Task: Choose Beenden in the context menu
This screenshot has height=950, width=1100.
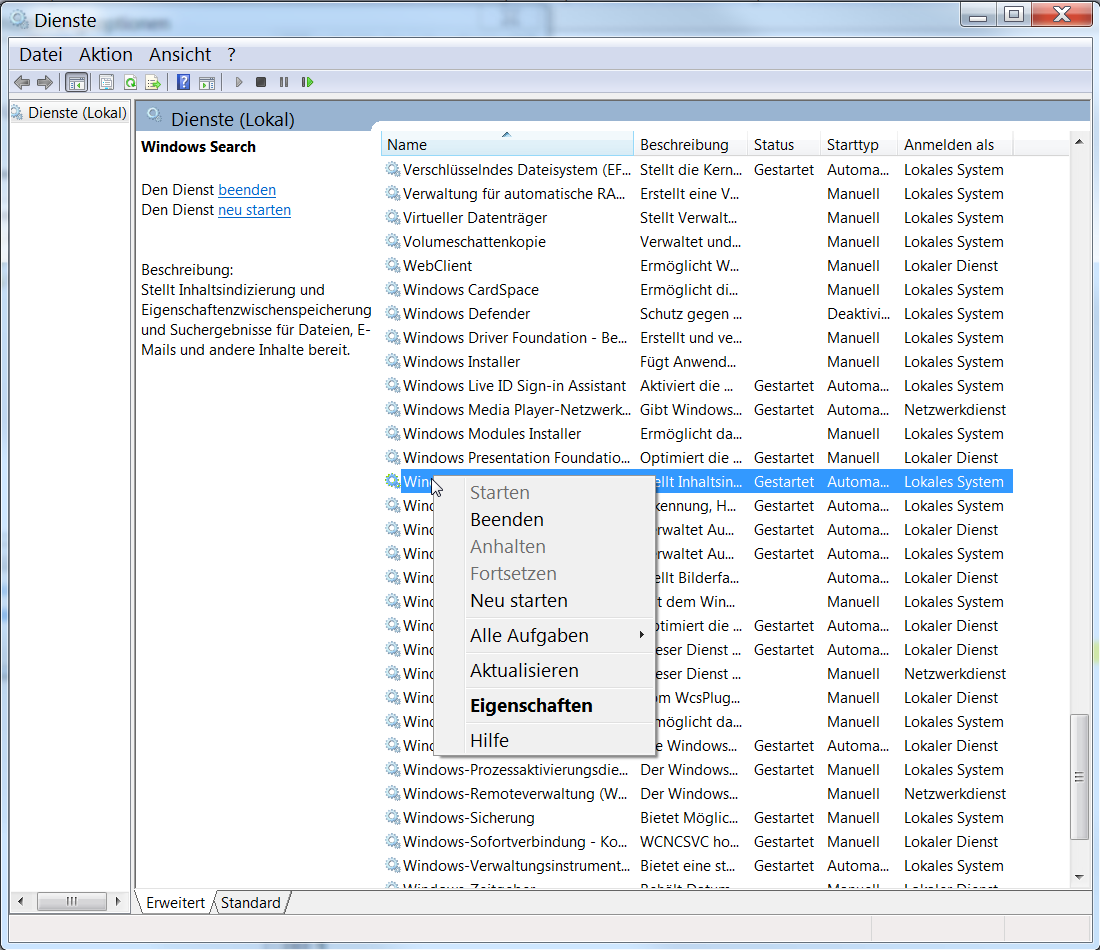Action: 507,520
